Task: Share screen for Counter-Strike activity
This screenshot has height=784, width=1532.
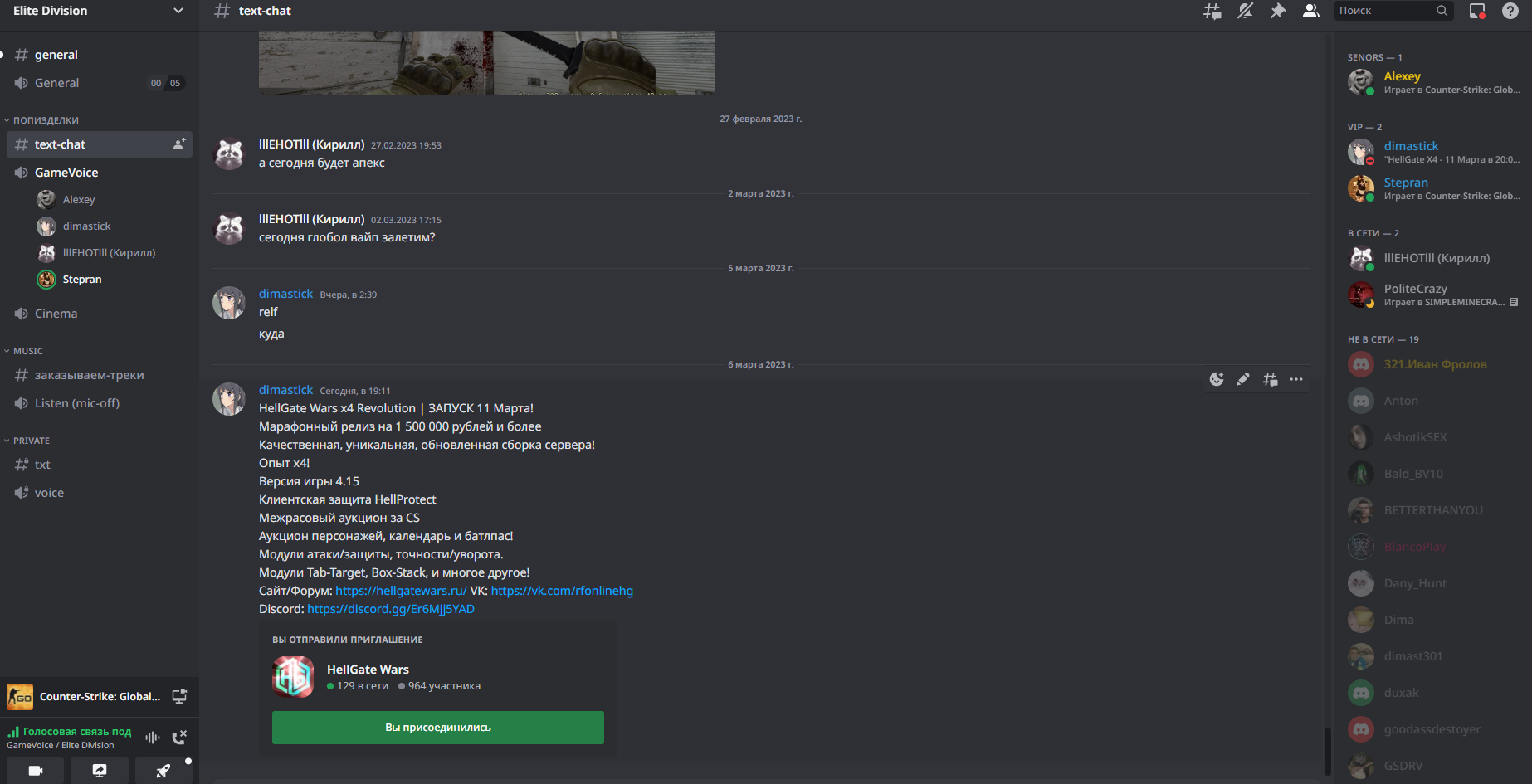Action: click(179, 697)
